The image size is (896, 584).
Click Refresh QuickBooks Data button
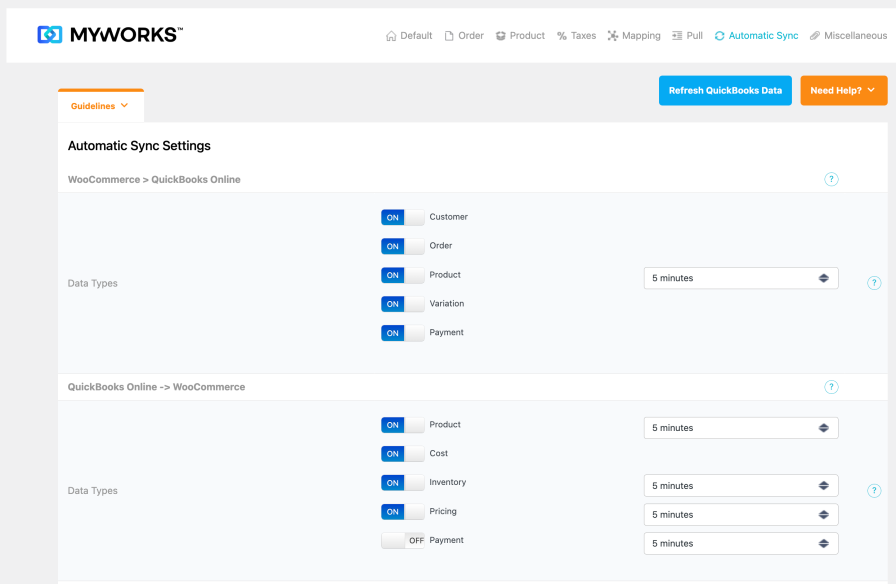pos(725,90)
